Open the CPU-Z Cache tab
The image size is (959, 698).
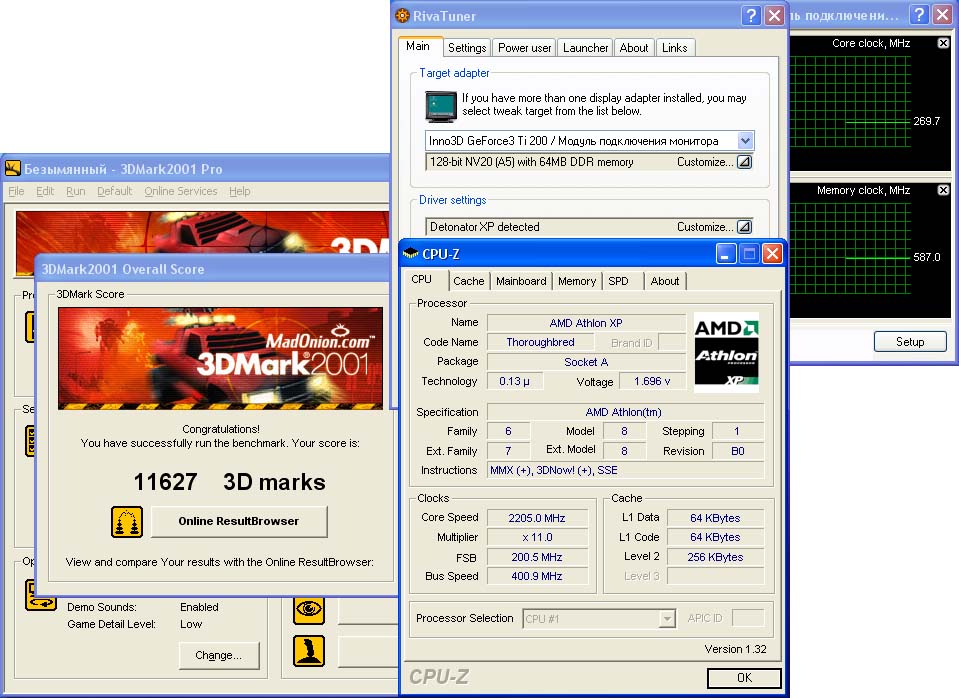pos(468,281)
